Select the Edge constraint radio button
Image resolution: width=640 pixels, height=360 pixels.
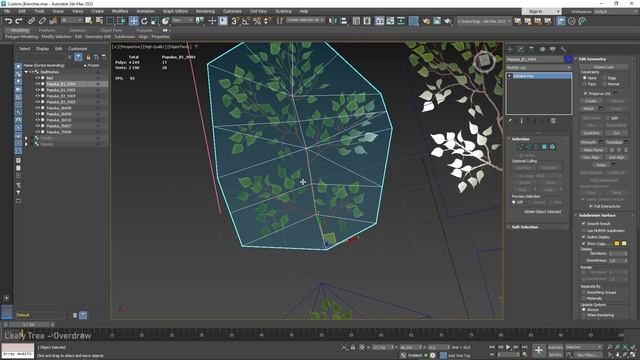click(604, 78)
